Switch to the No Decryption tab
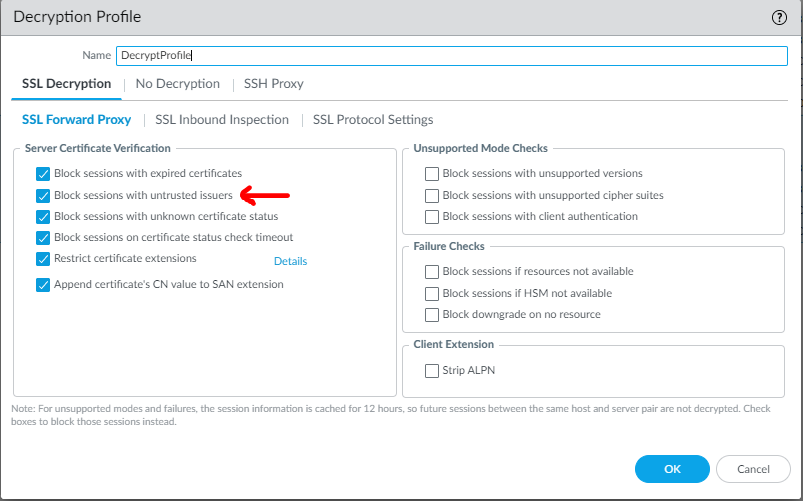 (178, 84)
